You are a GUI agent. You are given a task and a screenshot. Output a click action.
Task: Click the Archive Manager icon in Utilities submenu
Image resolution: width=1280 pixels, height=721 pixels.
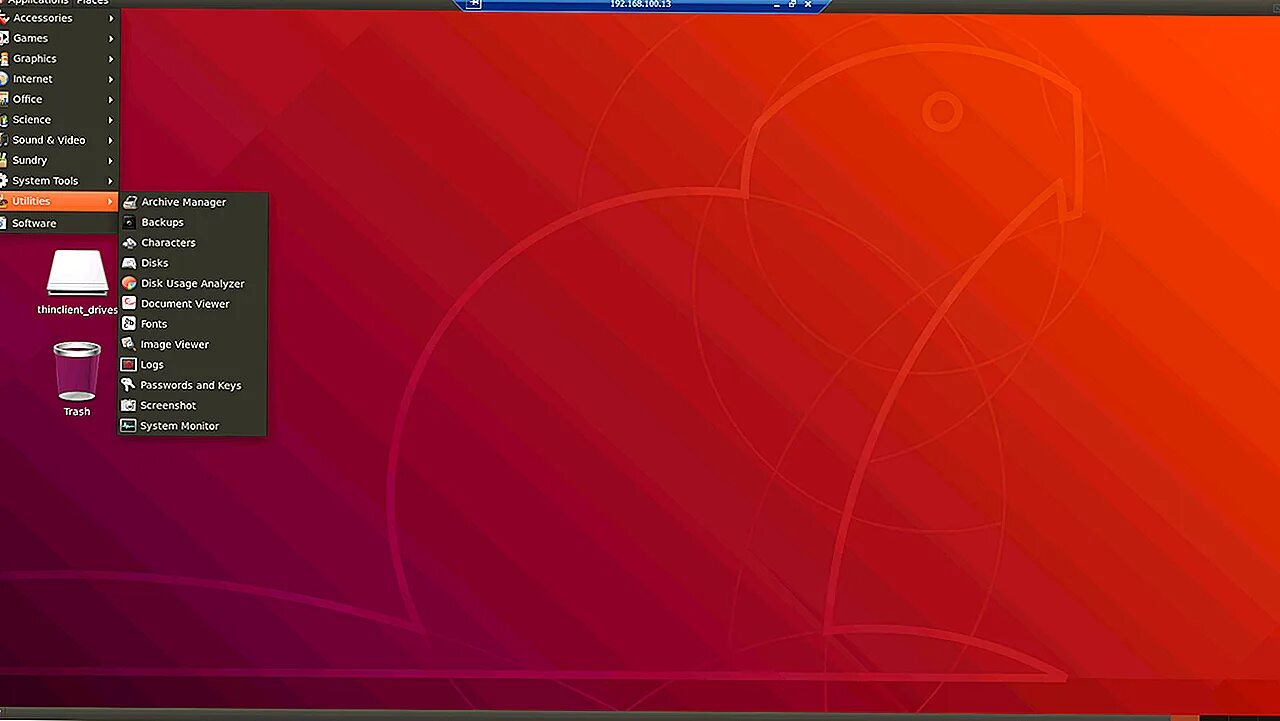(129, 202)
